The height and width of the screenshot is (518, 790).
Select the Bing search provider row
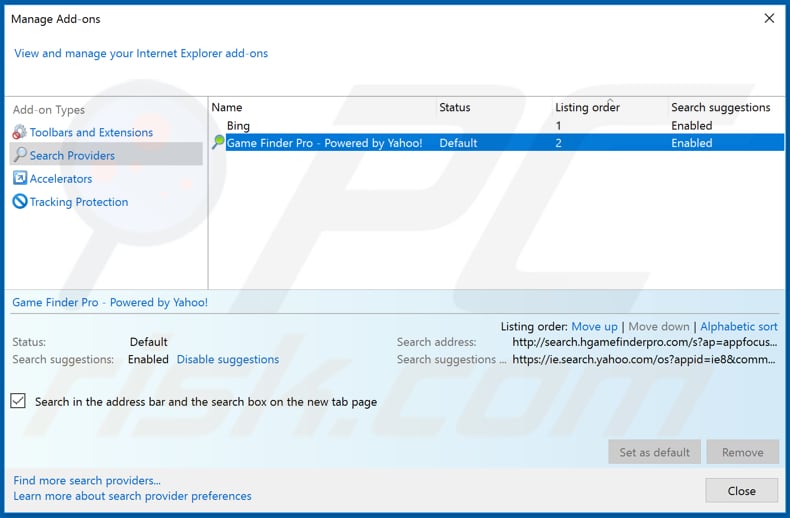click(x=496, y=125)
